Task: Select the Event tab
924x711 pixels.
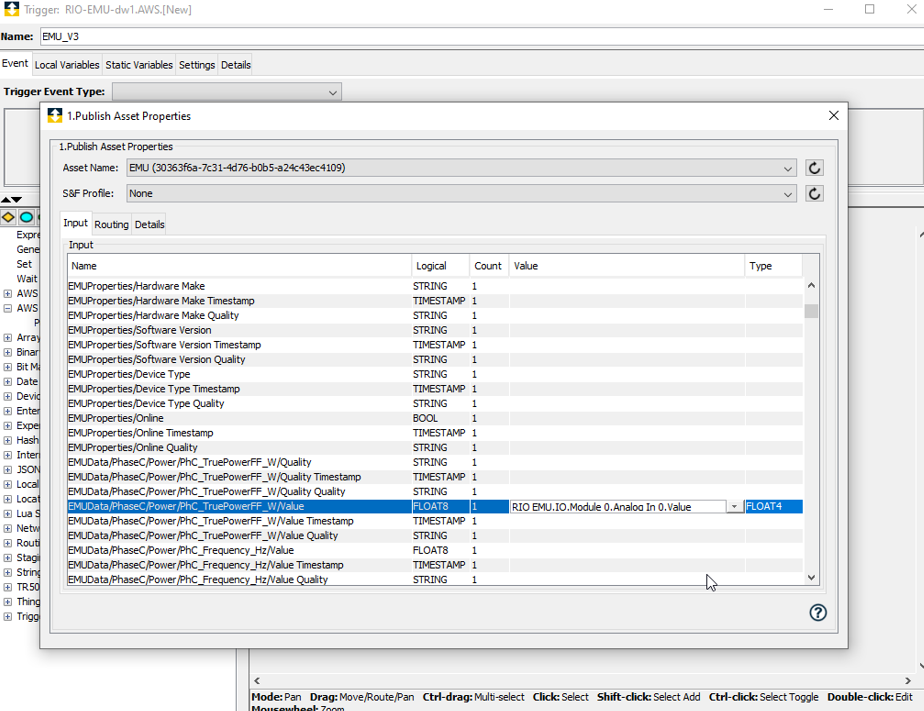Action: (15, 63)
